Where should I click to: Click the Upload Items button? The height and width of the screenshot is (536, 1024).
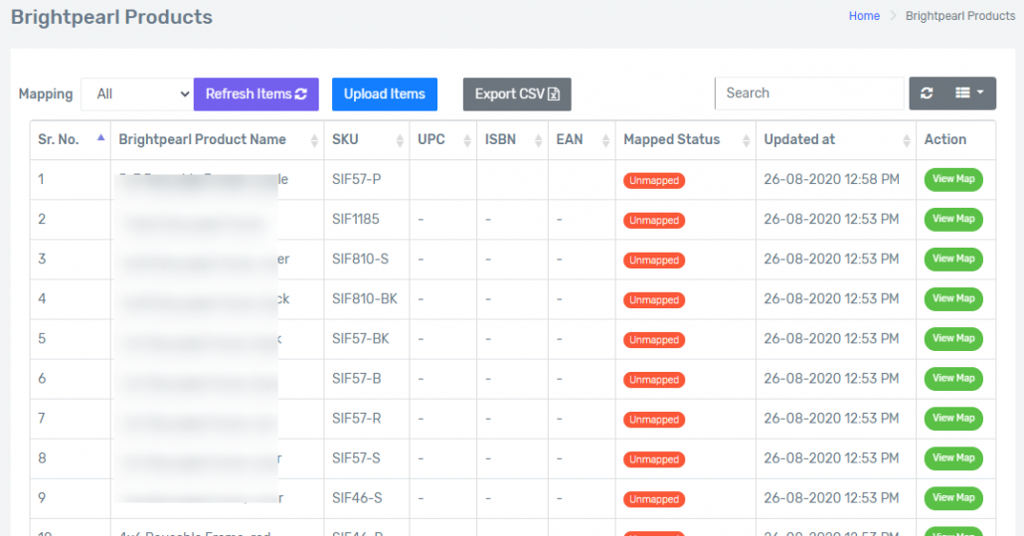point(385,94)
